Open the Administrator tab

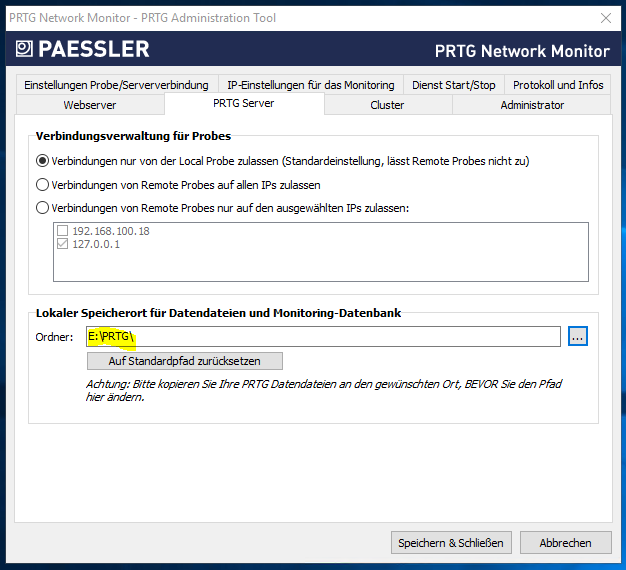pyautogui.click(x=532, y=105)
